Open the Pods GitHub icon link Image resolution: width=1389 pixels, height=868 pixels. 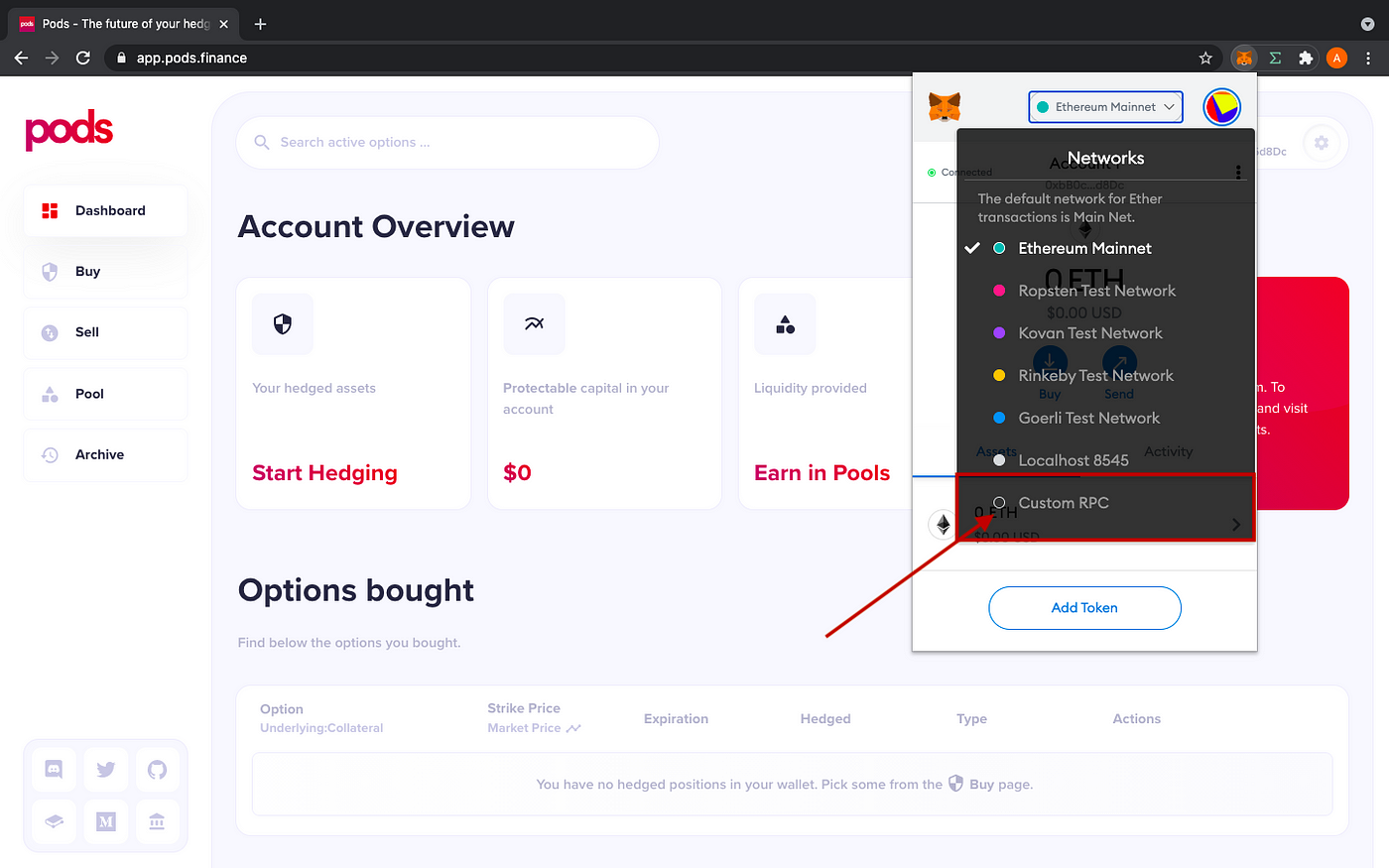tap(157, 769)
